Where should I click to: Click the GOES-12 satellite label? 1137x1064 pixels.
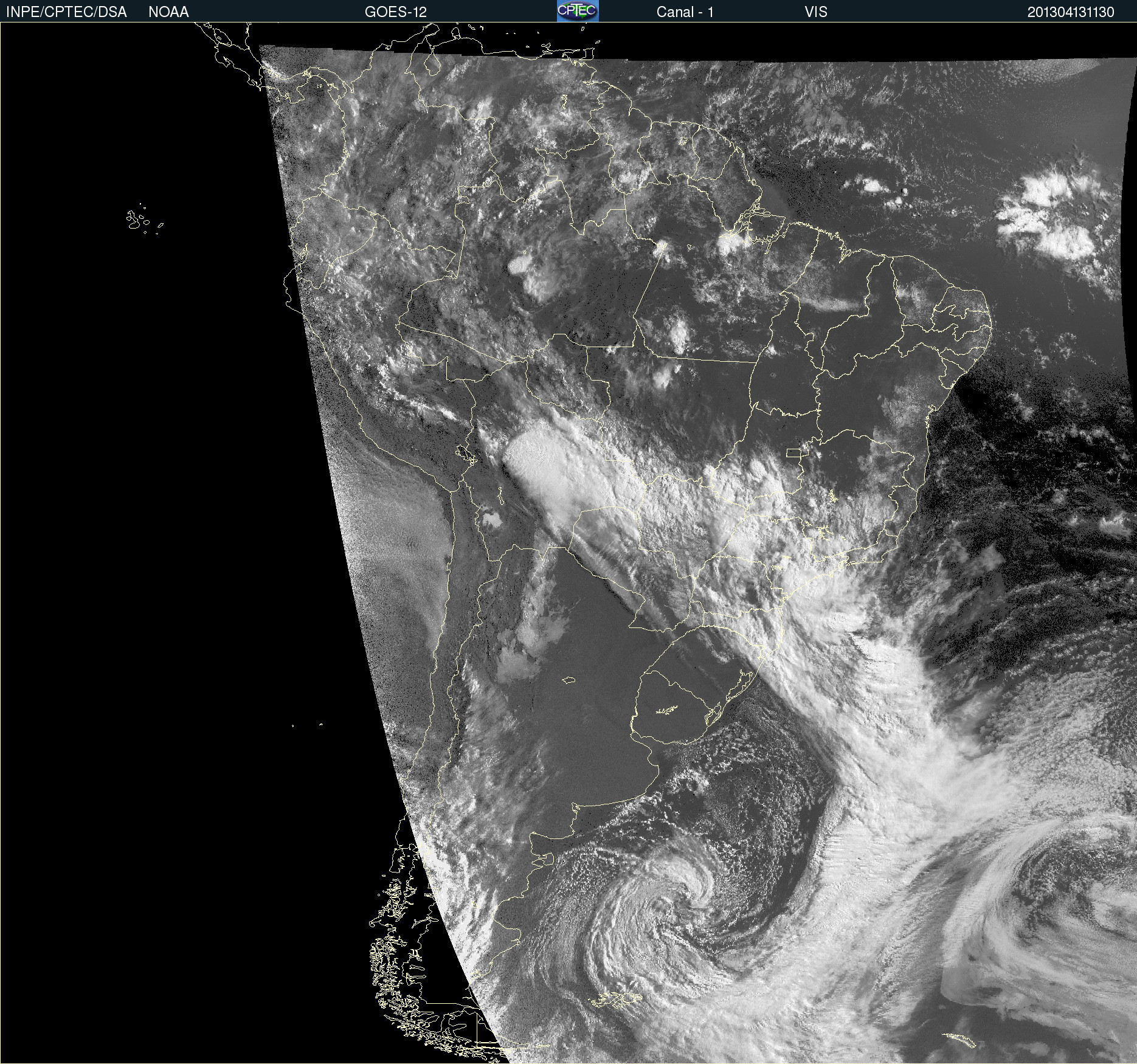396,12
